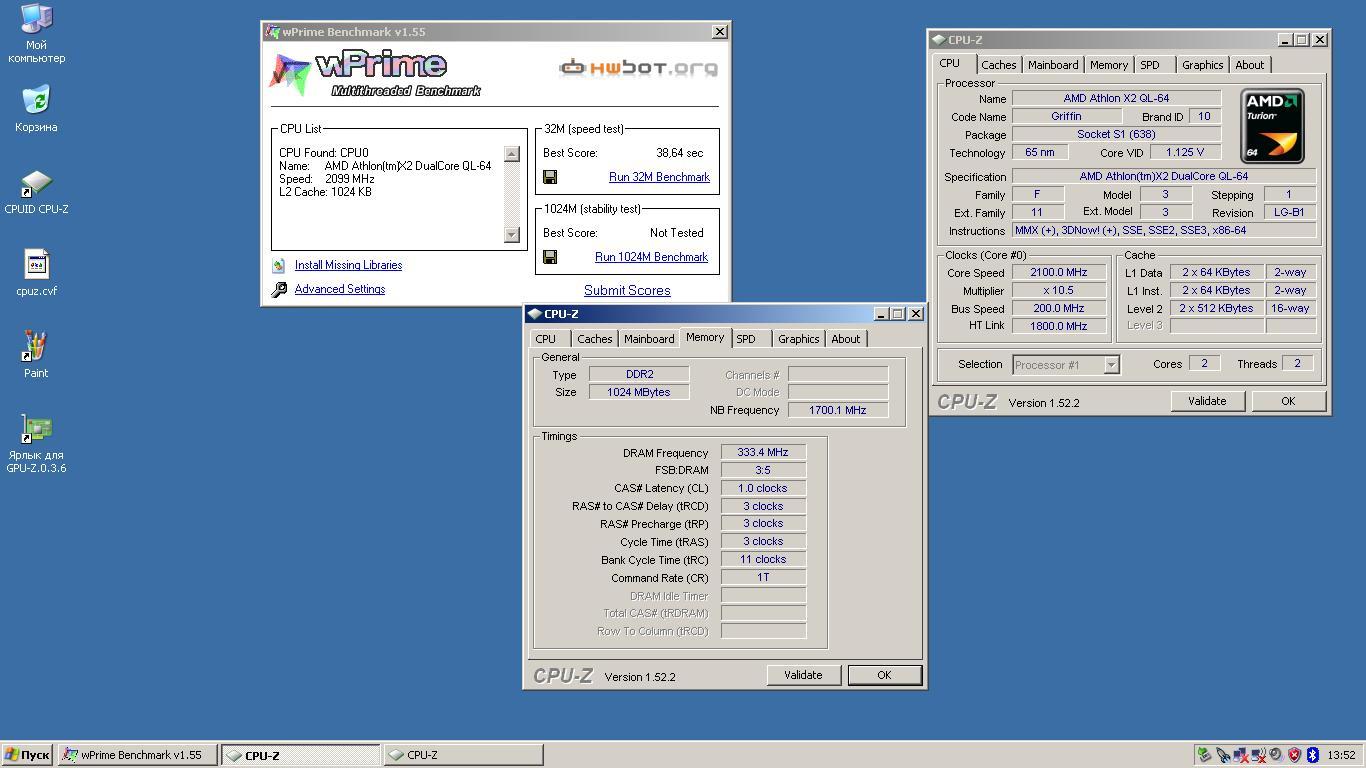
Task: Click the HT Link 1800.0 MHz field
Action: click(1059, 326)
